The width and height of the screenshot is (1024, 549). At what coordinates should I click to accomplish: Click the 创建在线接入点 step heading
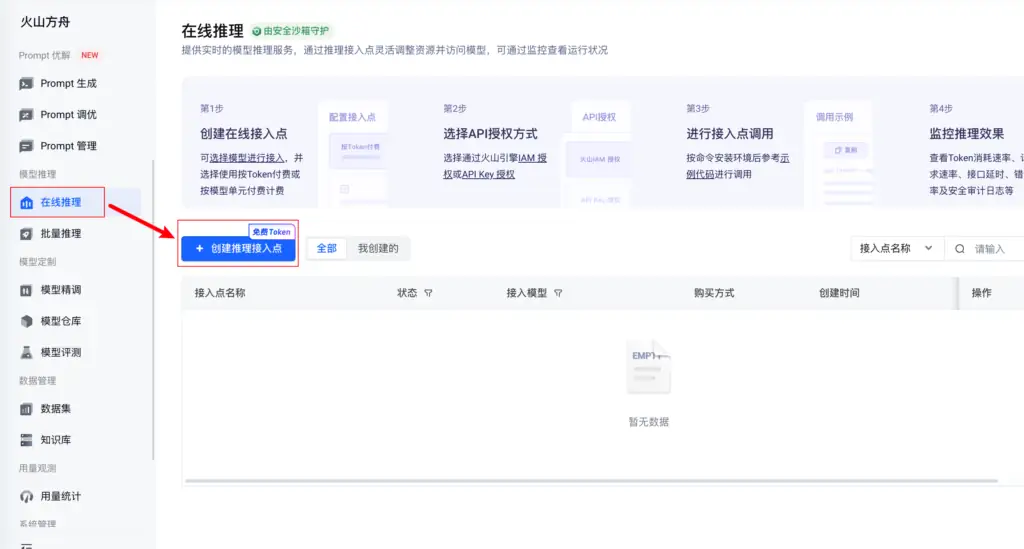coord(244,134)
